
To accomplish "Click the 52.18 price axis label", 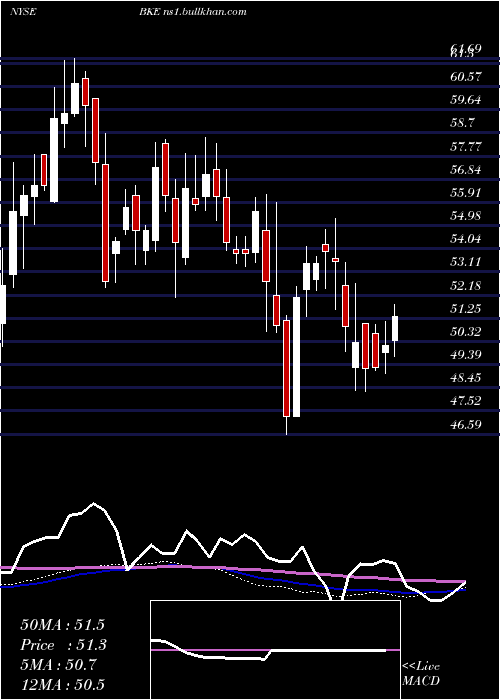I will tap(466, 285).
